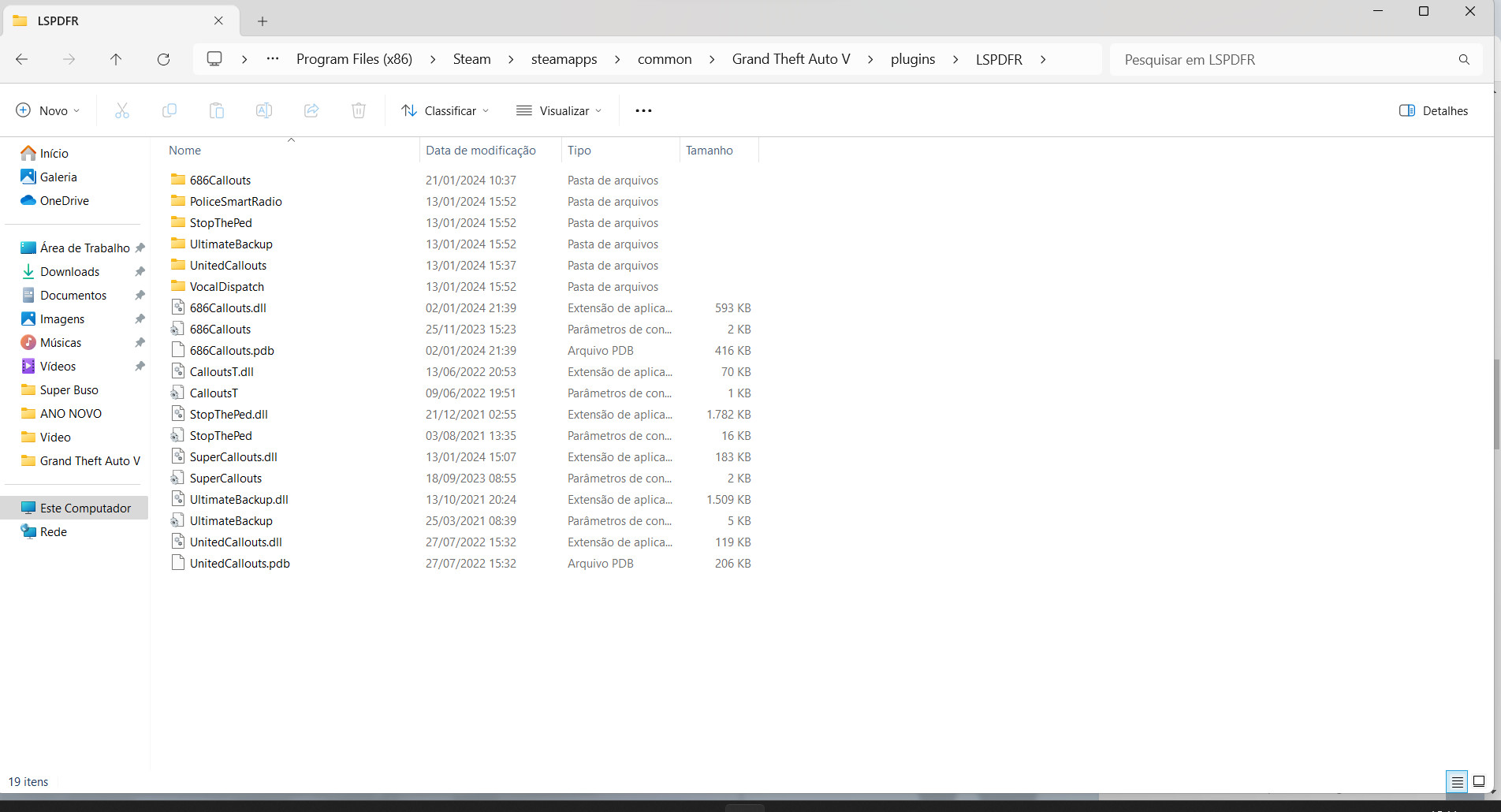Select the PoliceSmartRadio folder
The height and width of the screenshot is (812, 1501).
click(x=236, y=202)
